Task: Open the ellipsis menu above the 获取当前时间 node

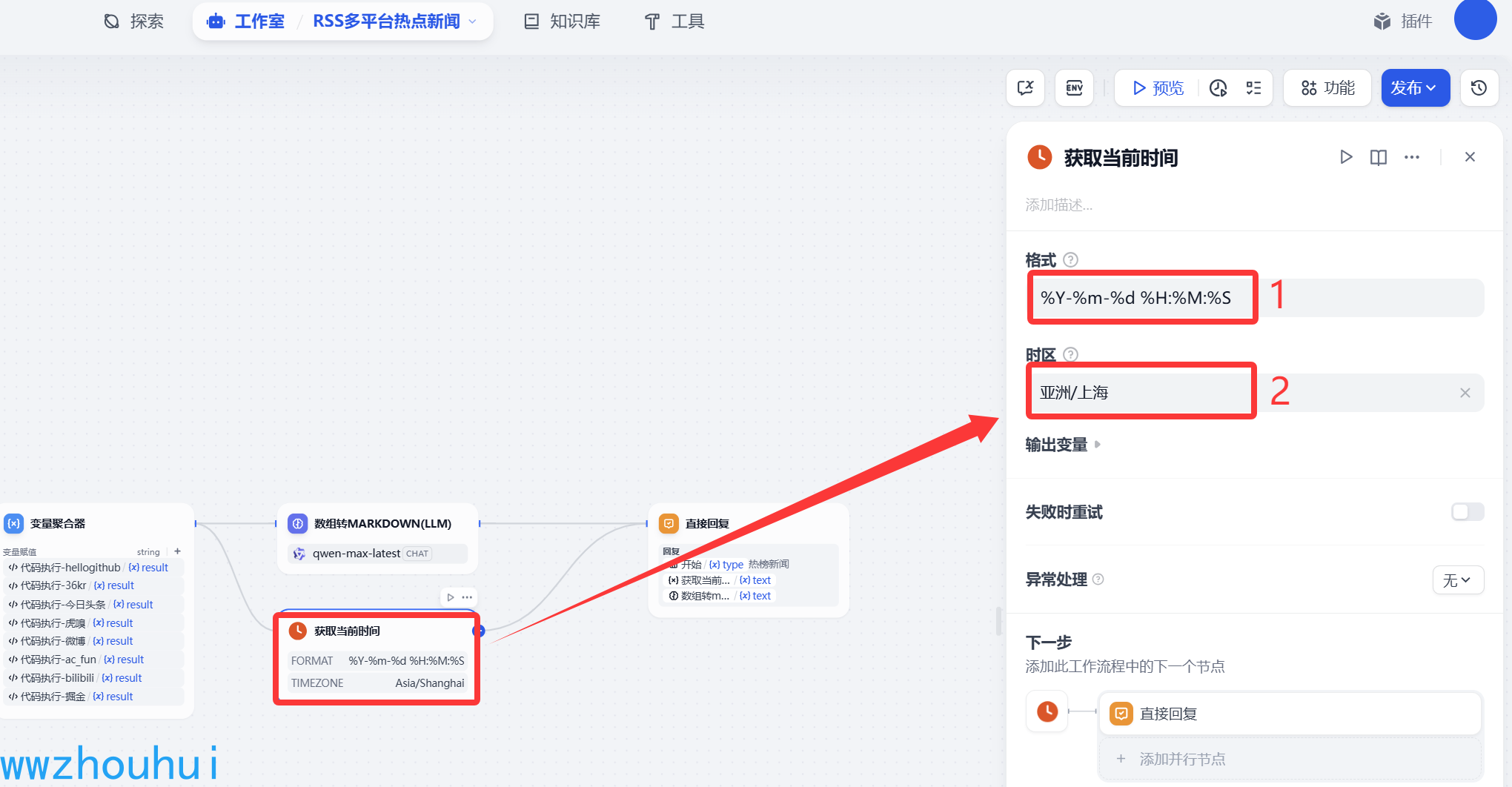Action: tap(467, 597)
